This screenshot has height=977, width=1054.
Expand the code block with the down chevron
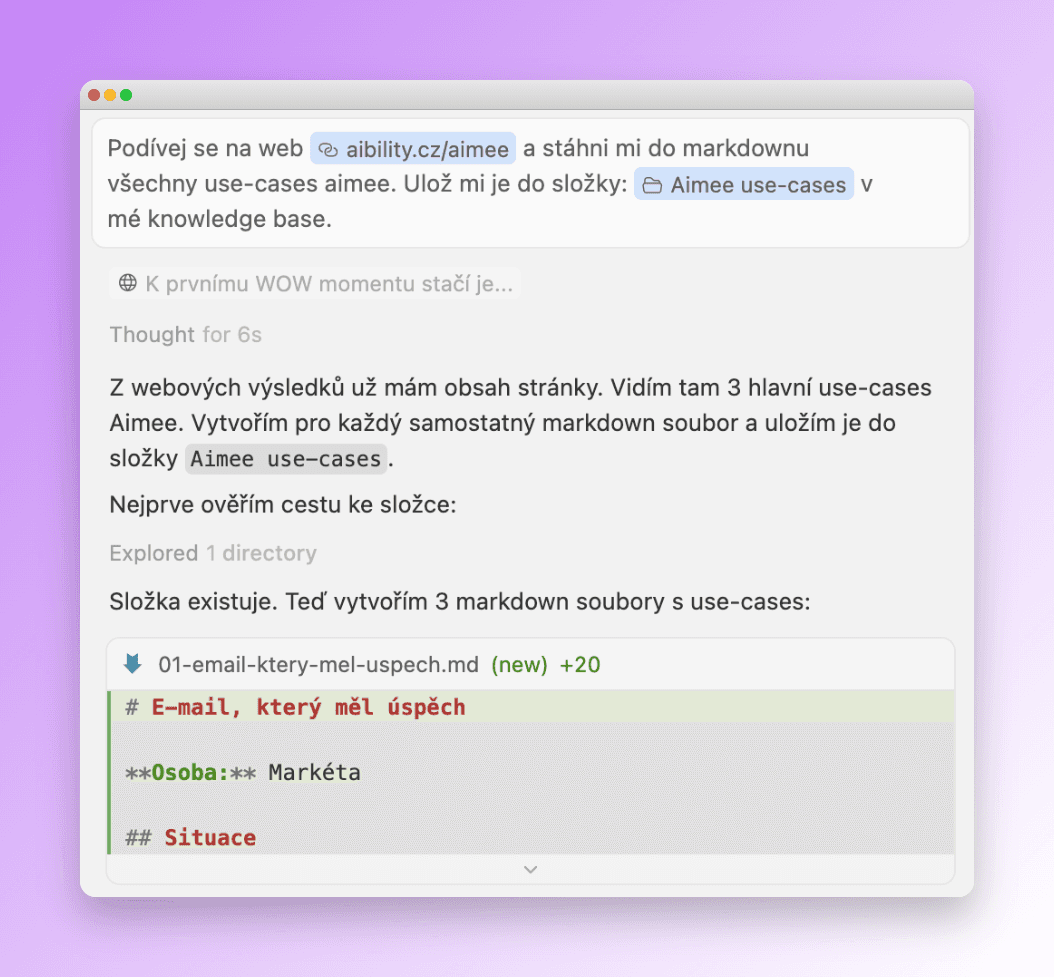pyautogui.click(x=529, y=869)
